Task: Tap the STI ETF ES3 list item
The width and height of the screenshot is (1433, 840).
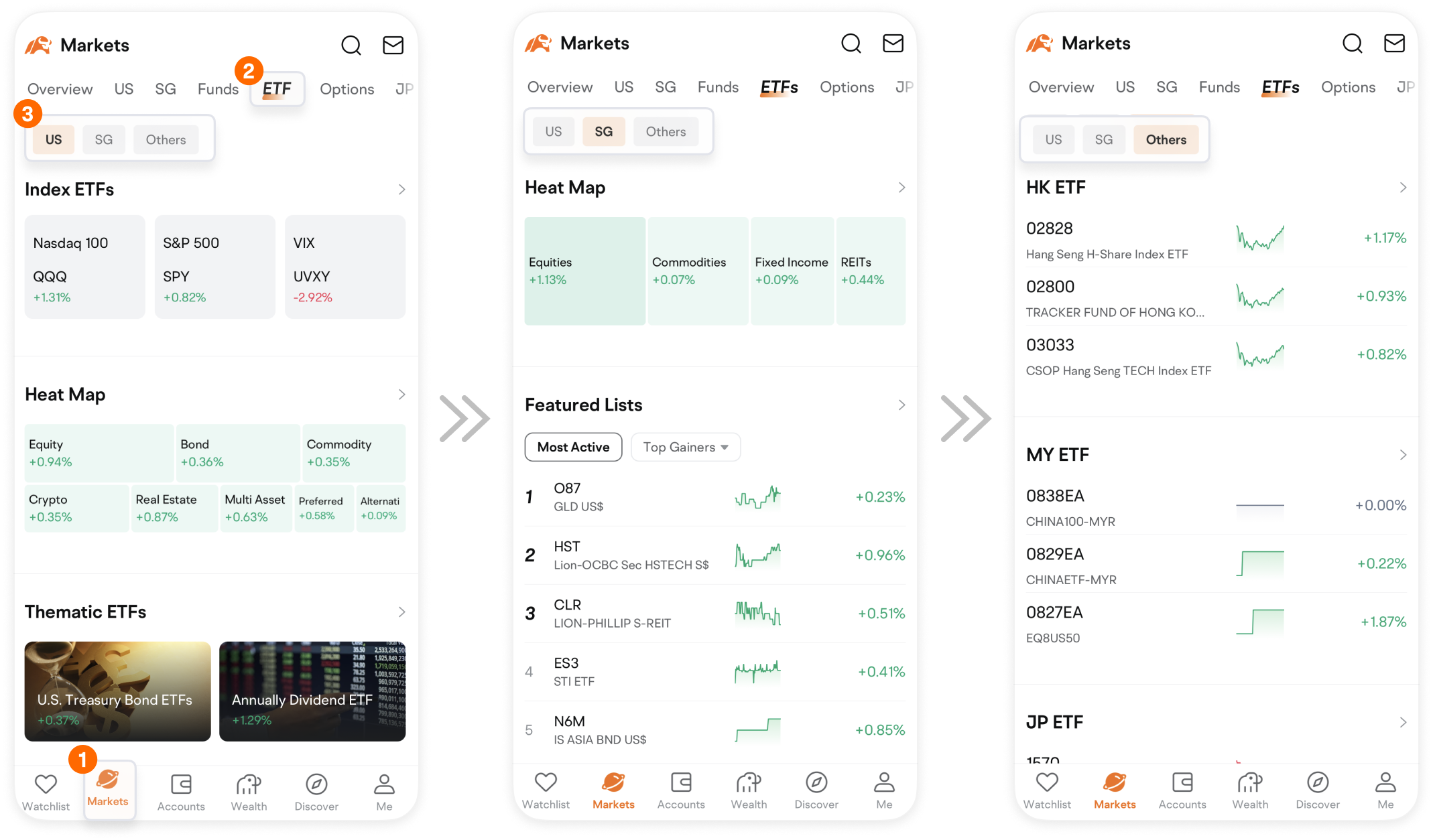Action: [713, 674]
